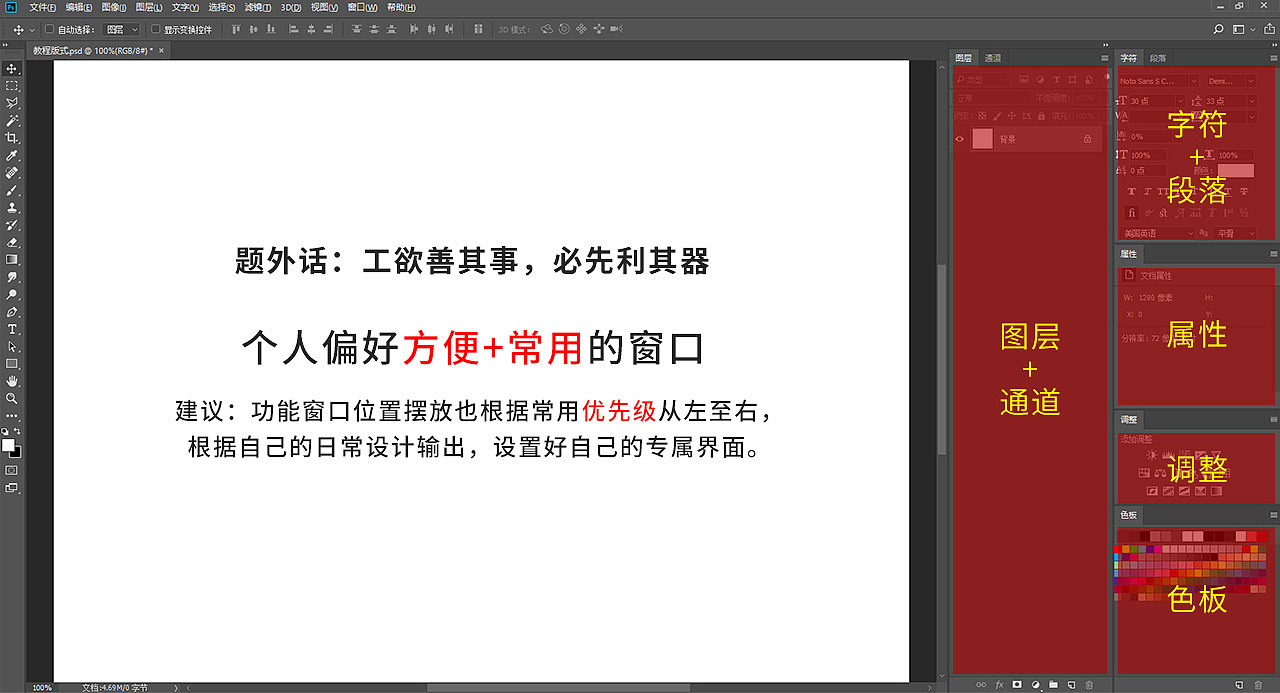Toggle faux italic in character panel
This screenshot has height=693, width=1280.
point(1150,191)
